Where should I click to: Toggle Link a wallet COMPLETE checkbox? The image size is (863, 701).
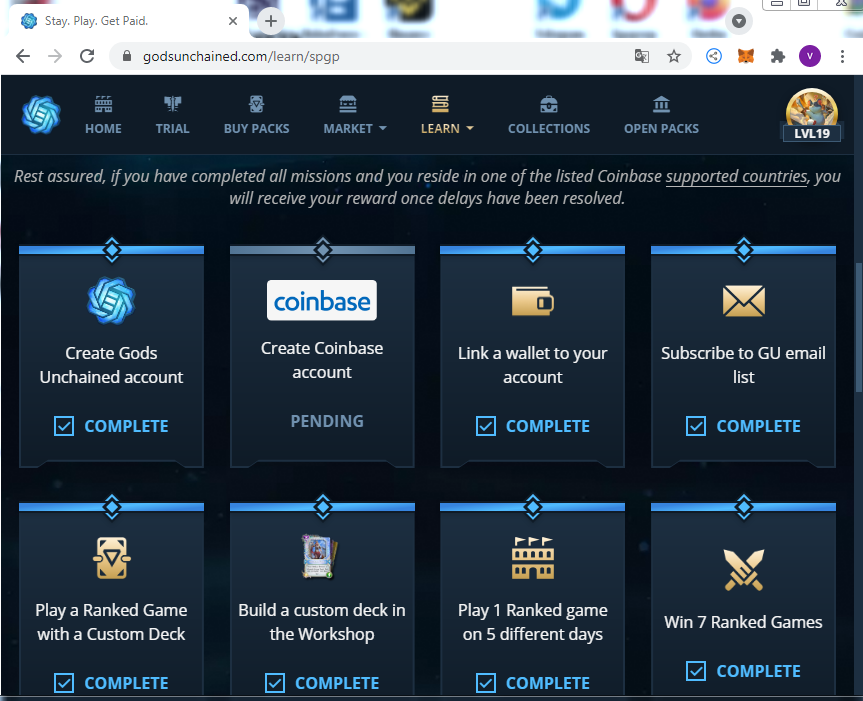click(x=485, y=426)
